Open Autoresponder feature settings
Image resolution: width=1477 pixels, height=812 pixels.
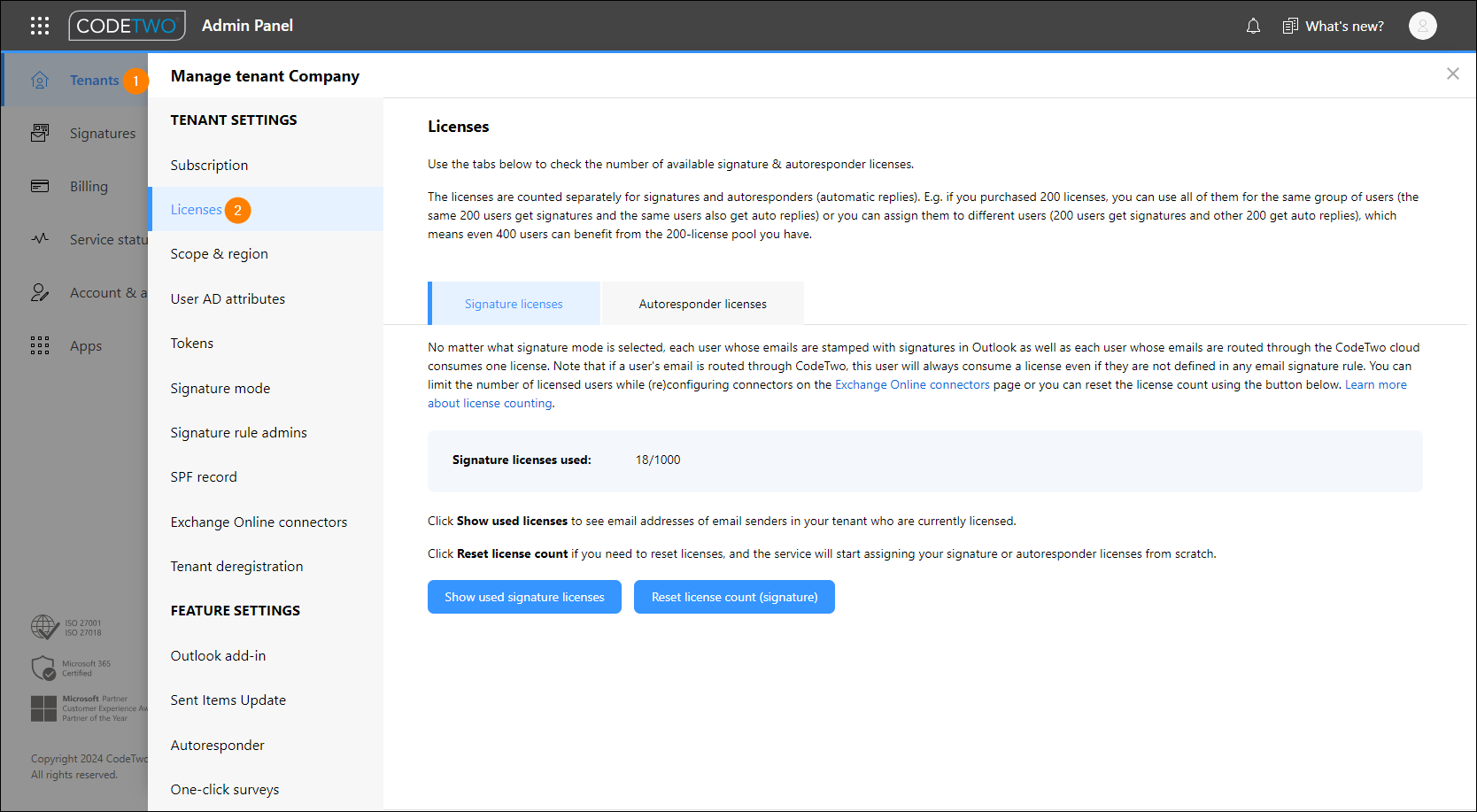pos(217,745)
